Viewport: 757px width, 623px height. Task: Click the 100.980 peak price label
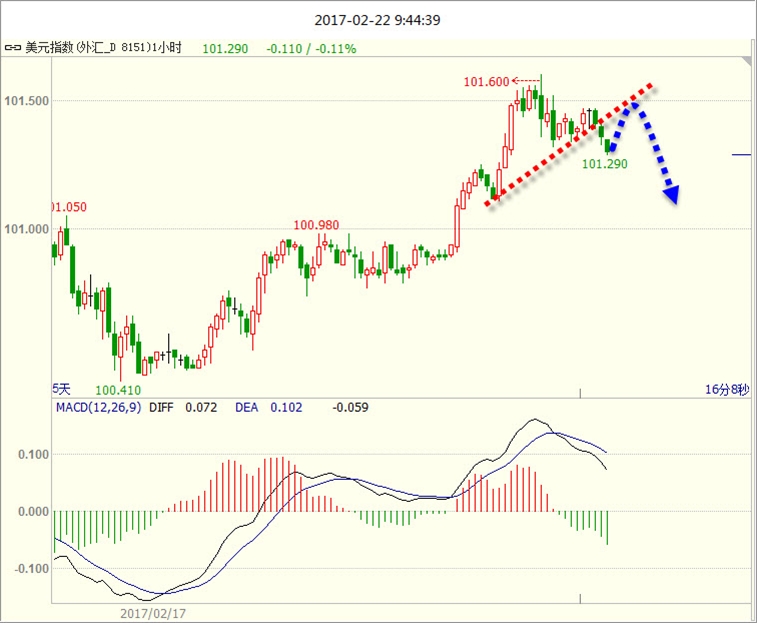(316, 225)
